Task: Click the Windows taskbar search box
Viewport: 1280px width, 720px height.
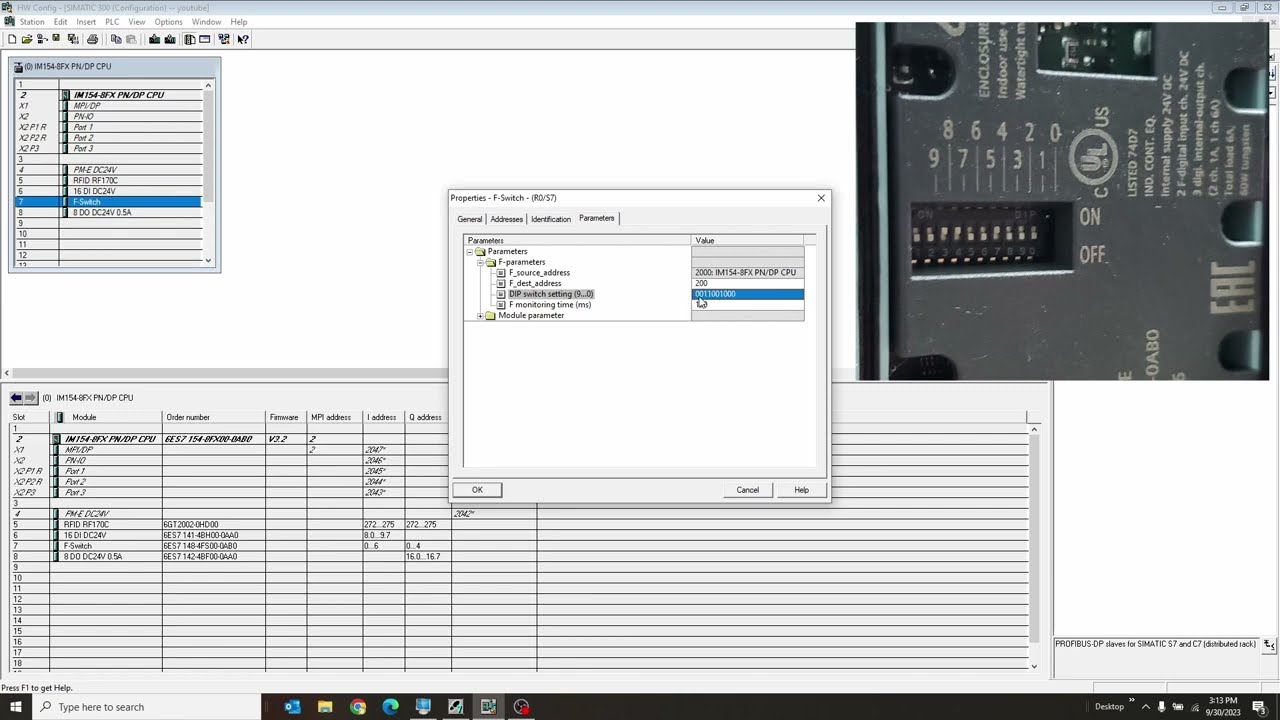Action: point(146,707)
